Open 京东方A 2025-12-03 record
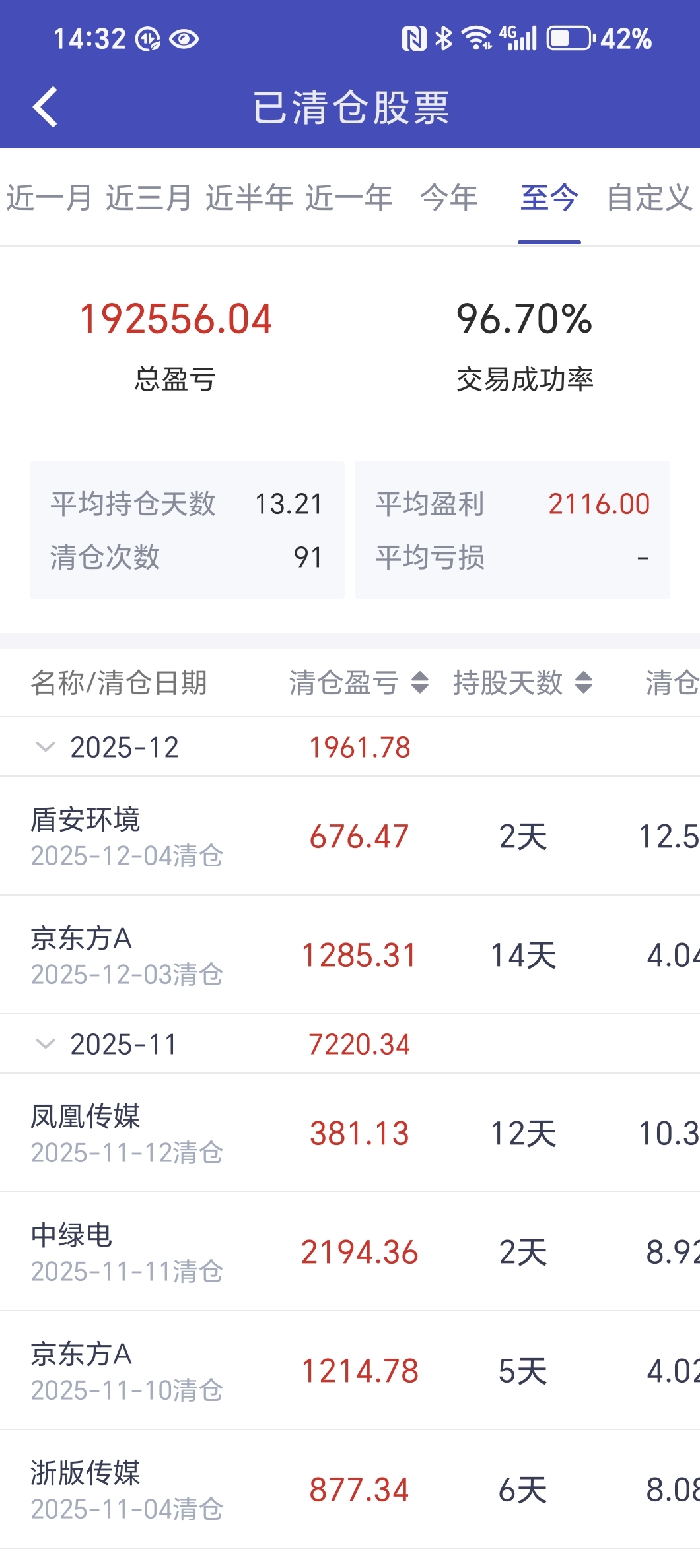This screenshot has width=700, height=1568. 350,955
